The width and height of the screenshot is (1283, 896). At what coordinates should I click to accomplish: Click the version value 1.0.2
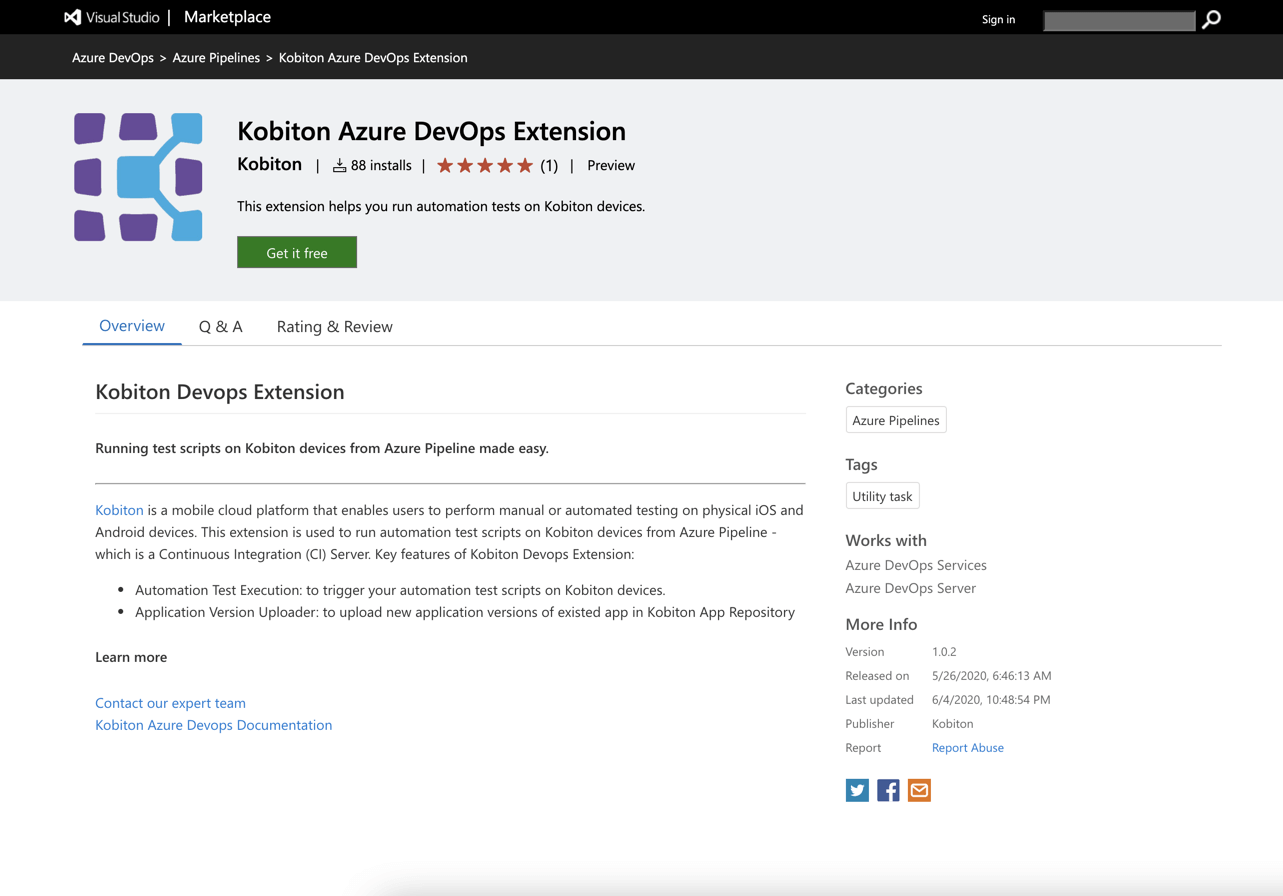(x=944, y=651)
